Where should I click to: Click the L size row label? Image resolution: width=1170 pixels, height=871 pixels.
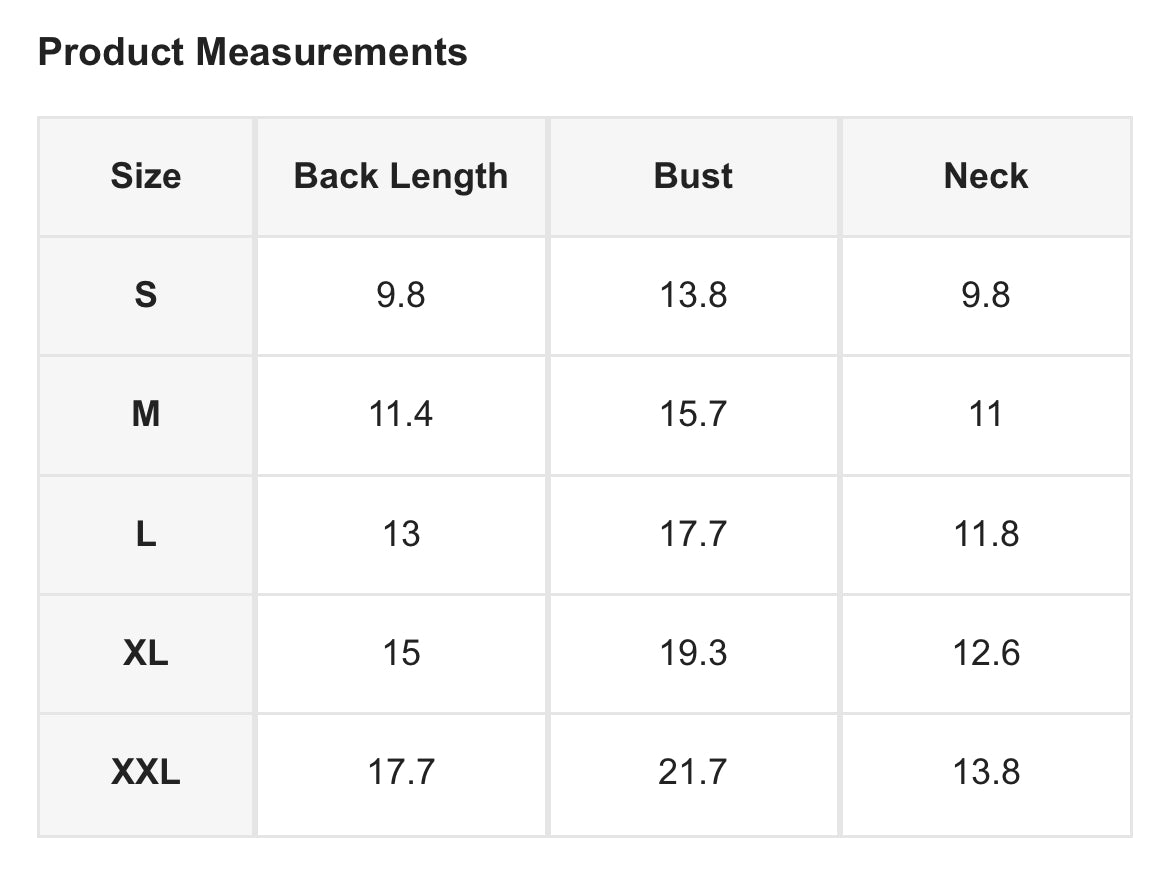pos(146,534)
